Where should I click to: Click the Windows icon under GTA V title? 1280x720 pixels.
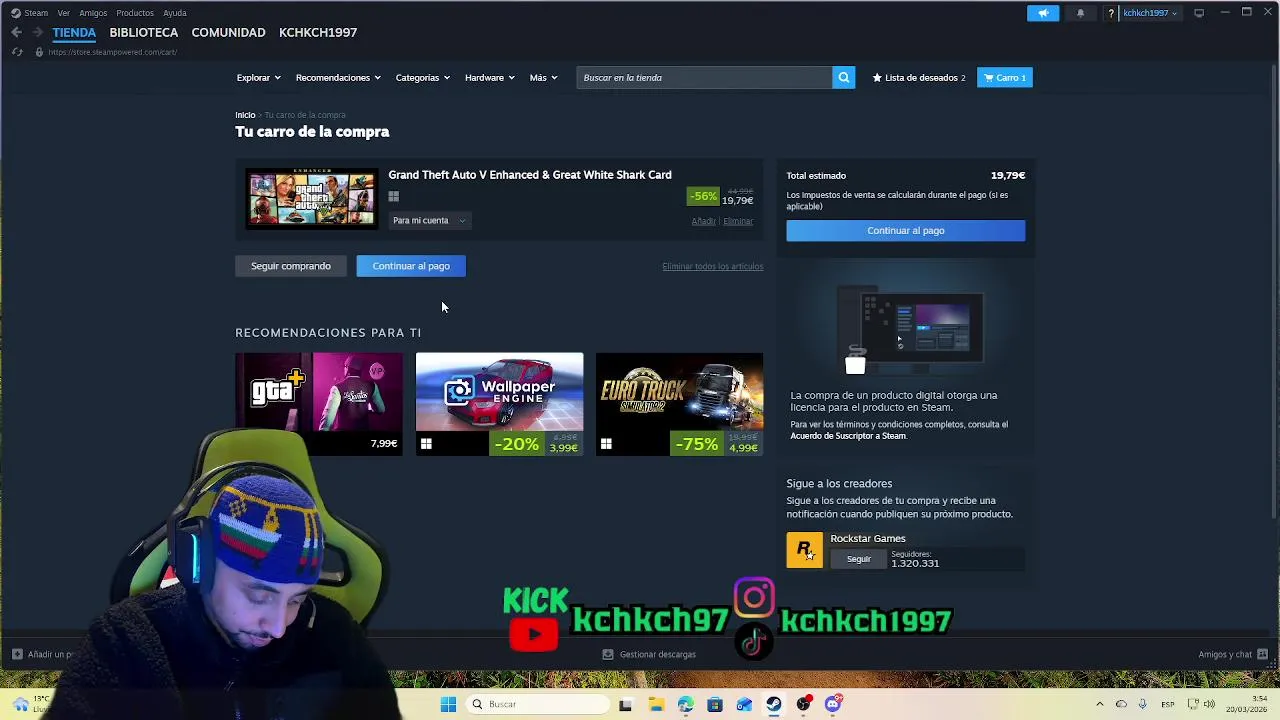[393, 197]
